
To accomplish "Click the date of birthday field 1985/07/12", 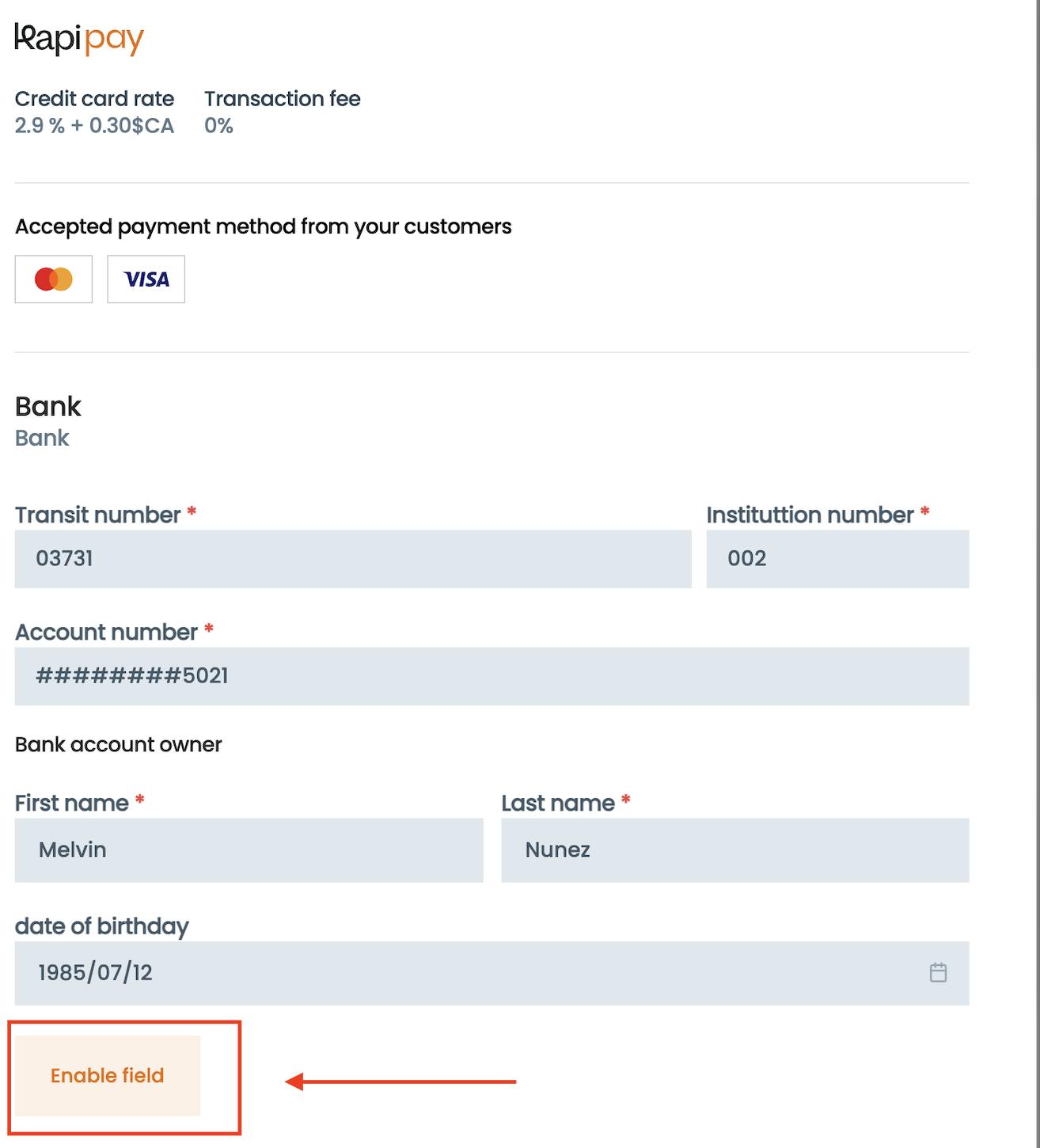I will [x=492, y=973].
